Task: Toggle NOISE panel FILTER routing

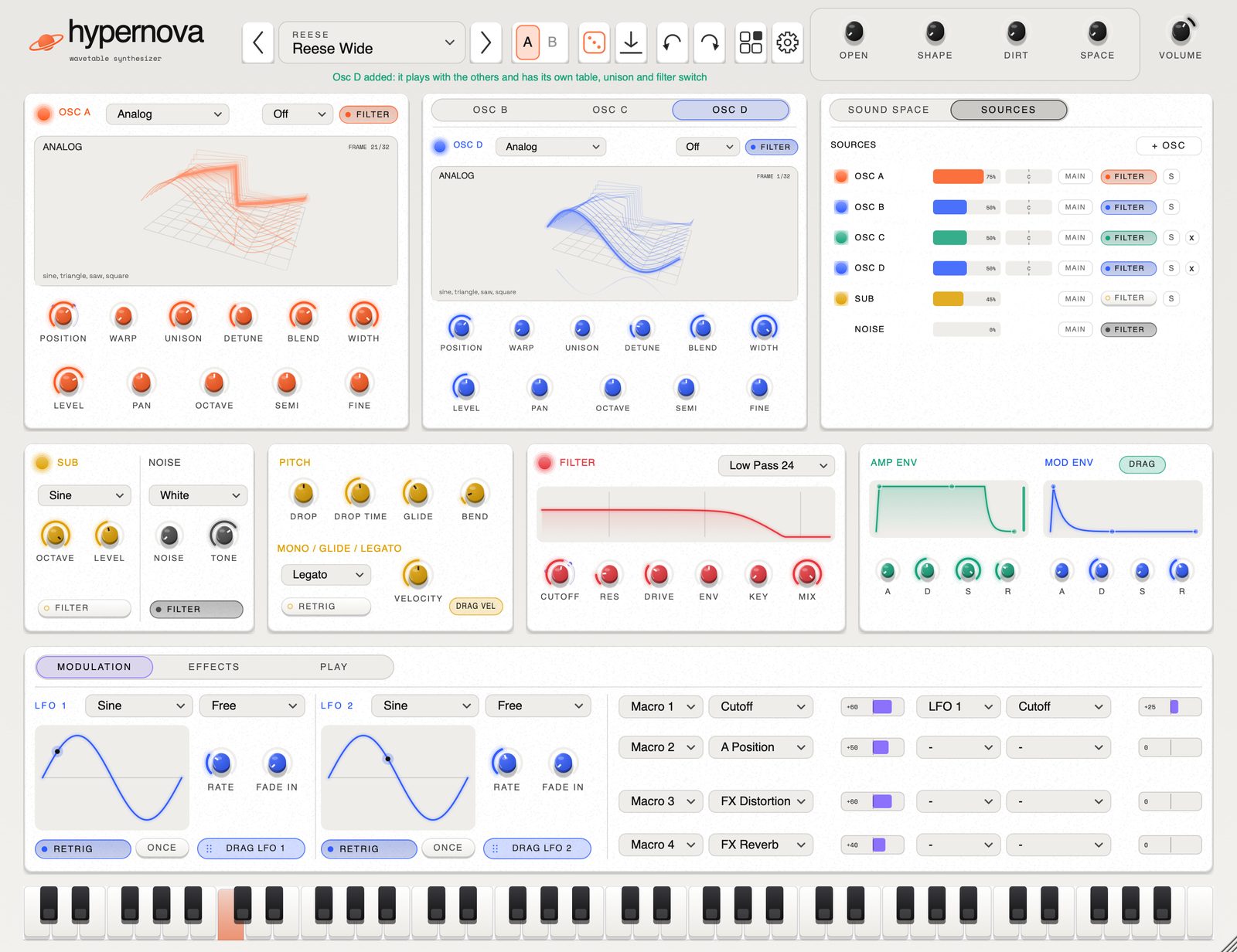Action: tap(196, 609)
